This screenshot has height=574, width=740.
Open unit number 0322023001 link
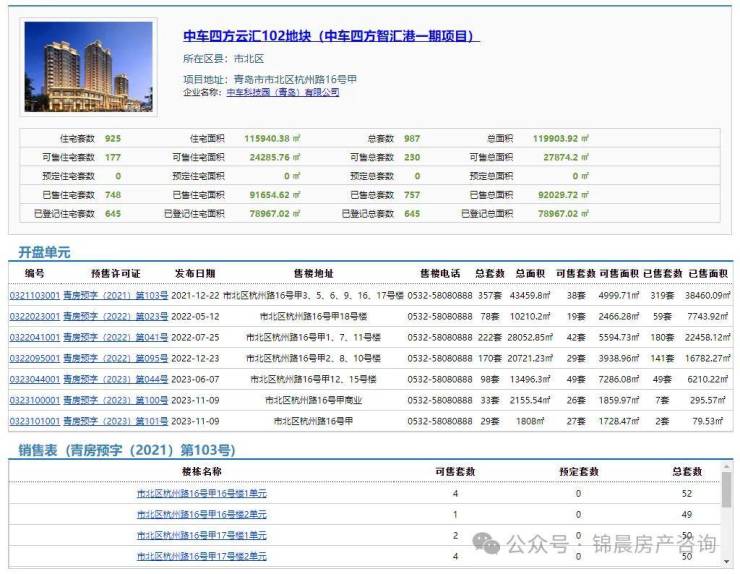pyautogui.click(x=34, y=317)
